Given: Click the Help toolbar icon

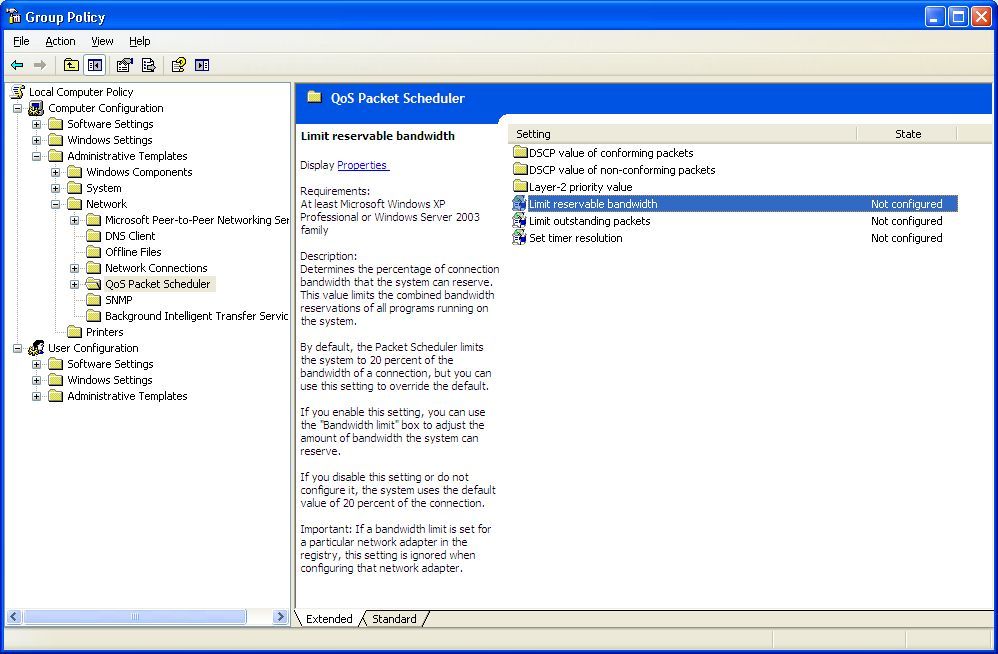Looking at the screenshot, I should (x=179, y=65).
